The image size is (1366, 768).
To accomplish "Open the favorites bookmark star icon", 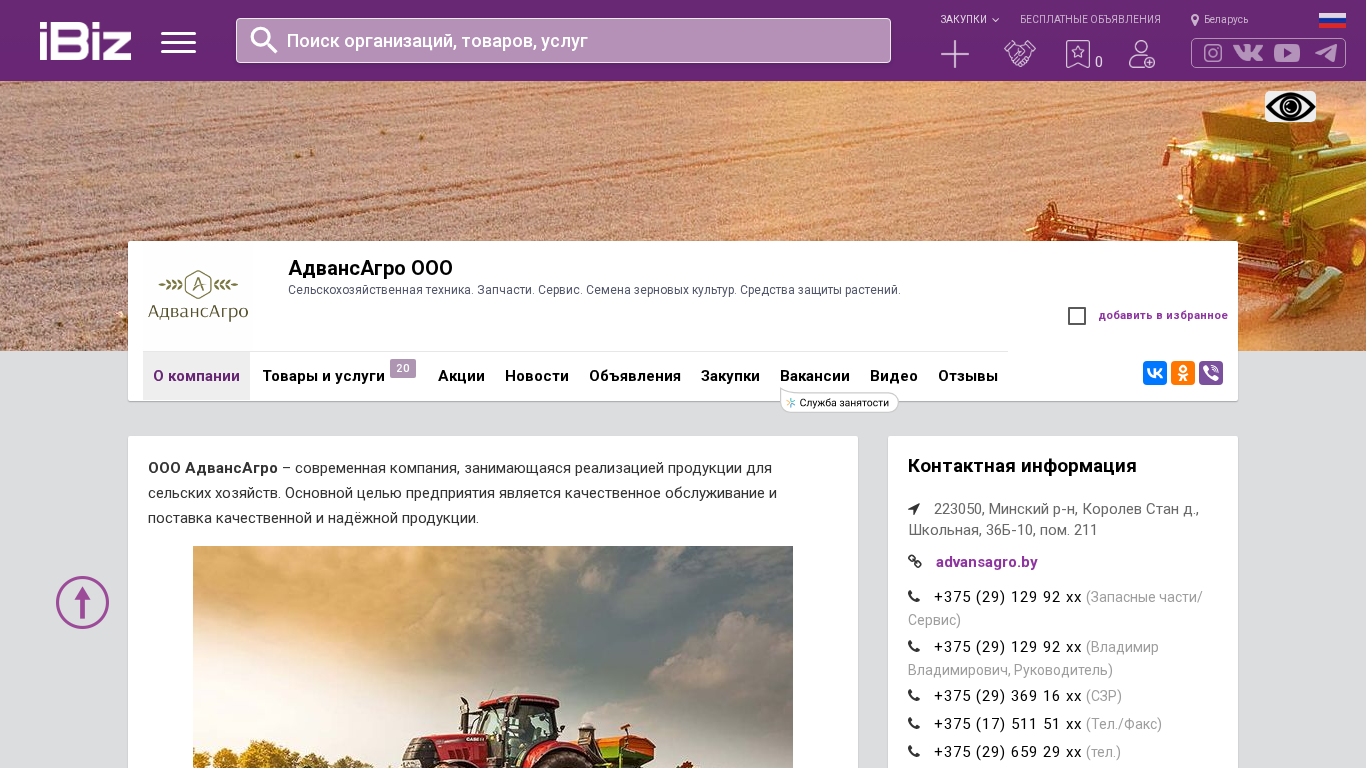I will (1077, 54).
